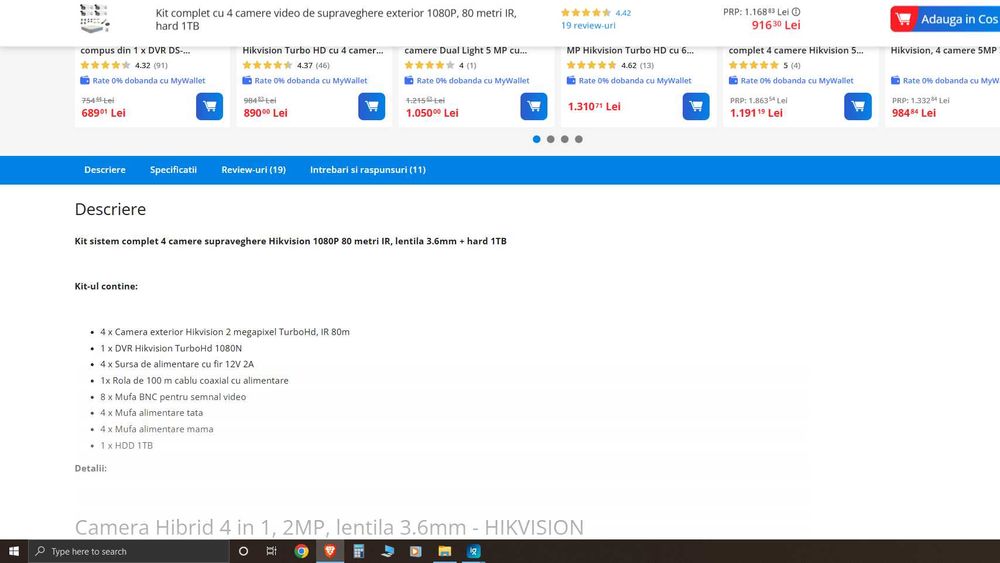The width and height of the screenshot is (1000, 563).
Task: Add the 1.050 Lei Dual Light kit to cart
Action: [x=534, y=106]
